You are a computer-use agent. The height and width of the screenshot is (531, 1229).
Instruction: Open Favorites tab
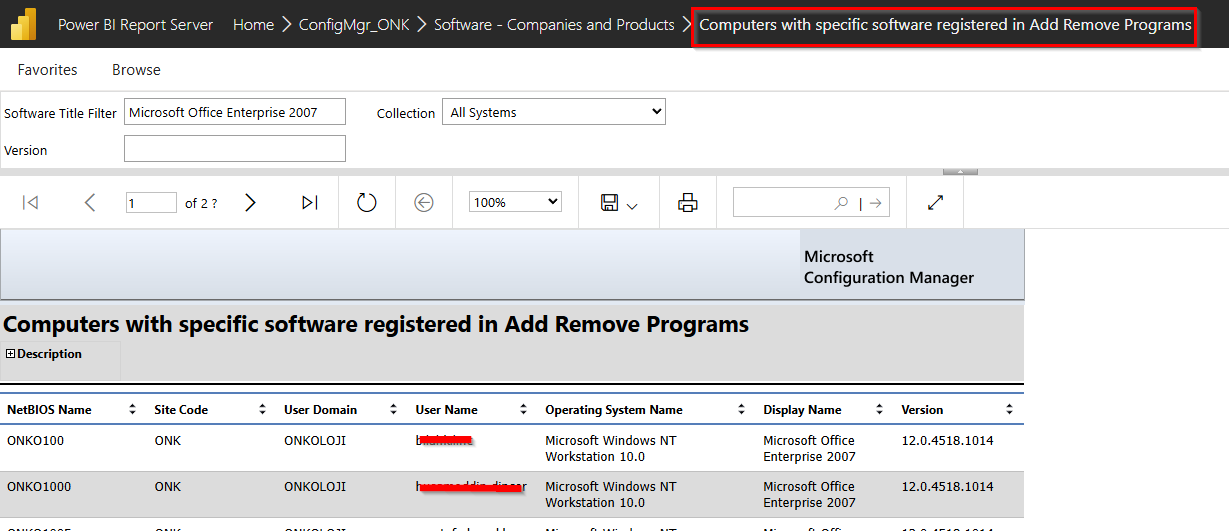click(48, 70)
